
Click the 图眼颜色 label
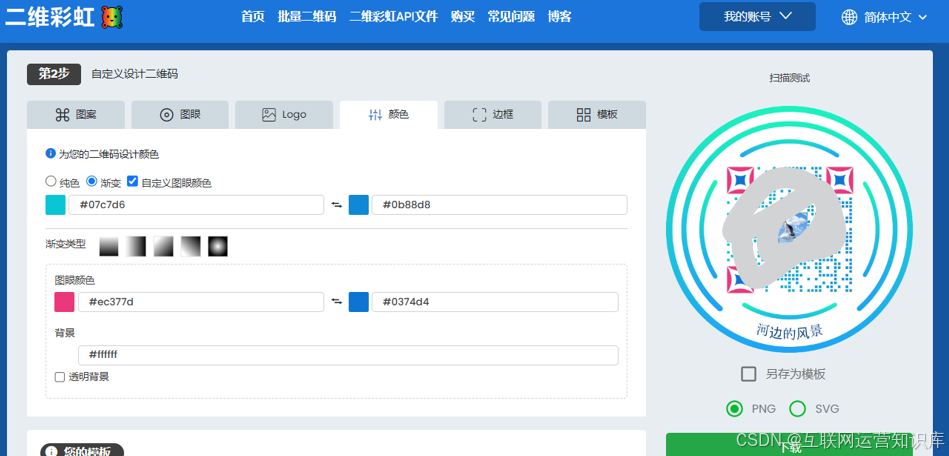(74, 280)
